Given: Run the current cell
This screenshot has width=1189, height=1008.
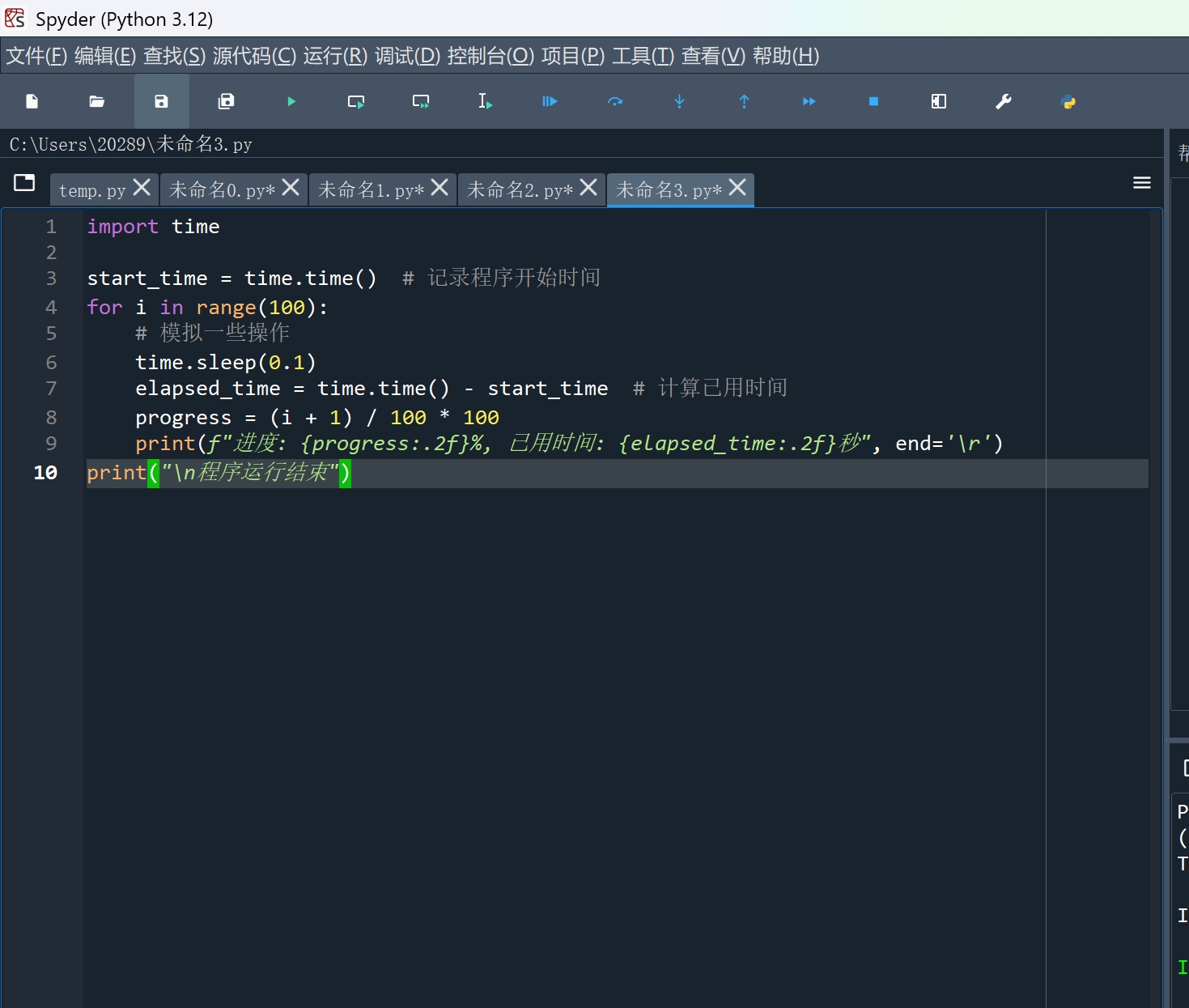Looking at the screenshot, I should tap(356, 101).
